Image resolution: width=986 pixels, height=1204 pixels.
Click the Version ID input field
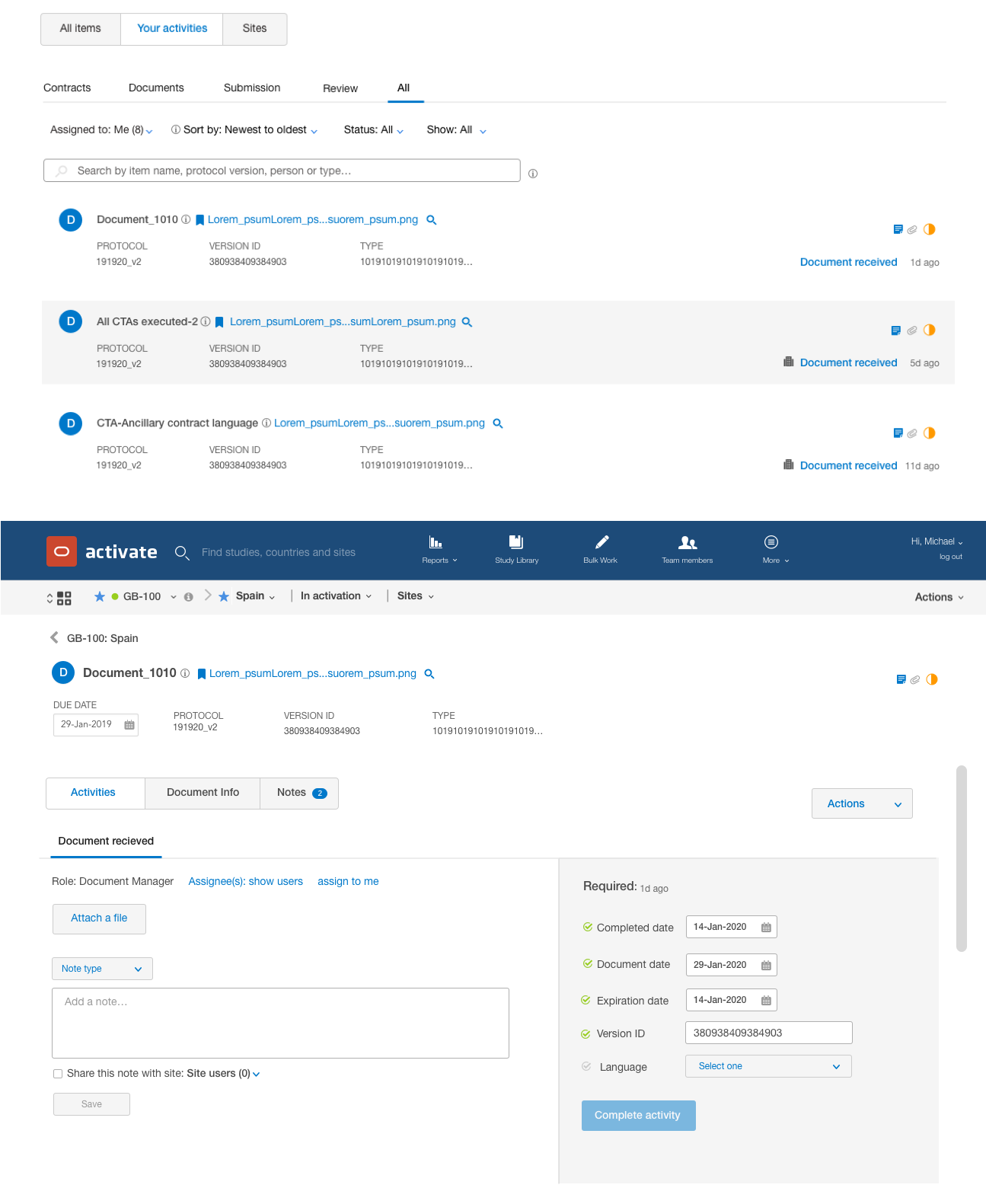coord(769,1033)
